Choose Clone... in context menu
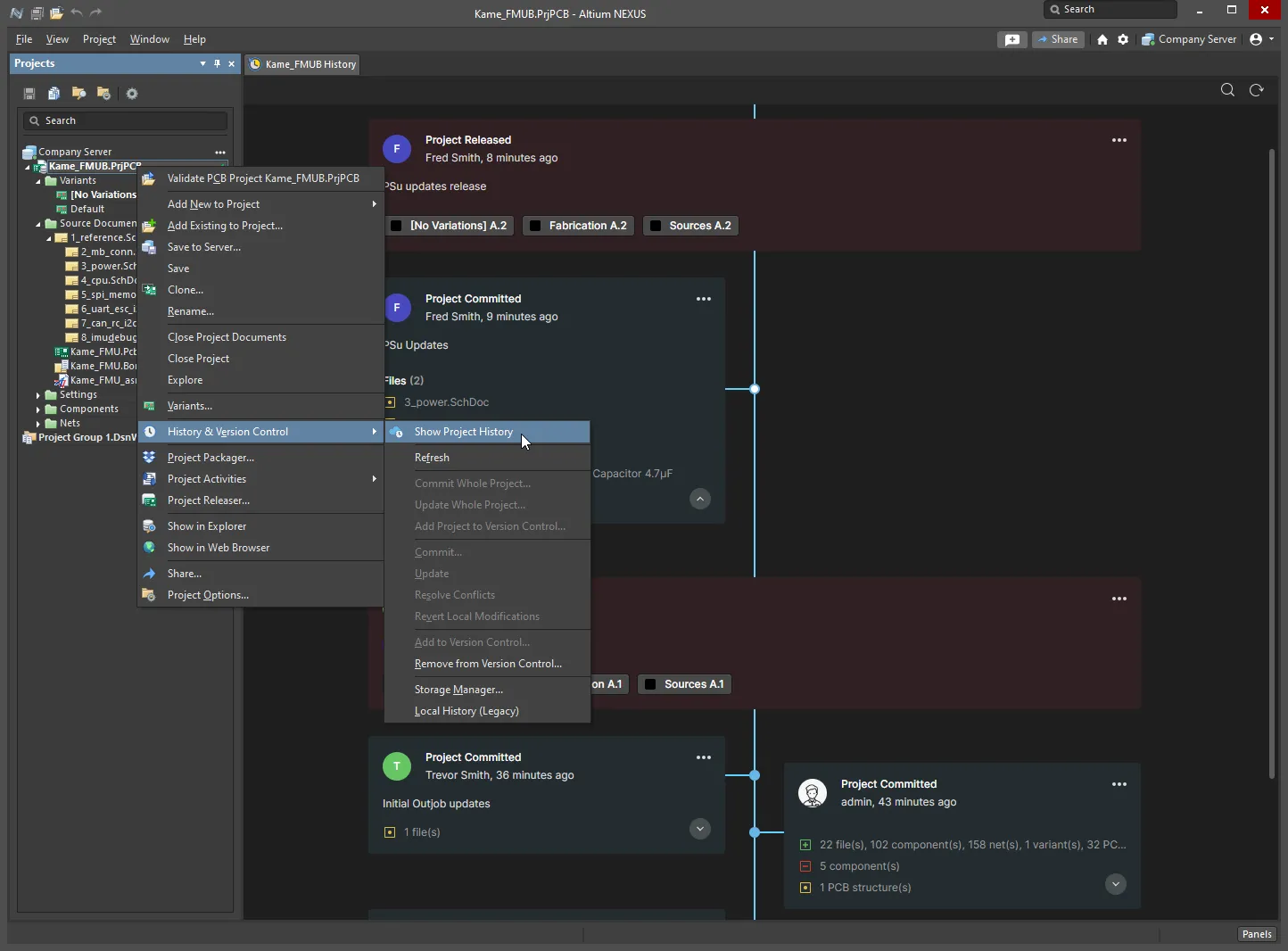This screenshot has height=951, width=1288. [260, 290]
